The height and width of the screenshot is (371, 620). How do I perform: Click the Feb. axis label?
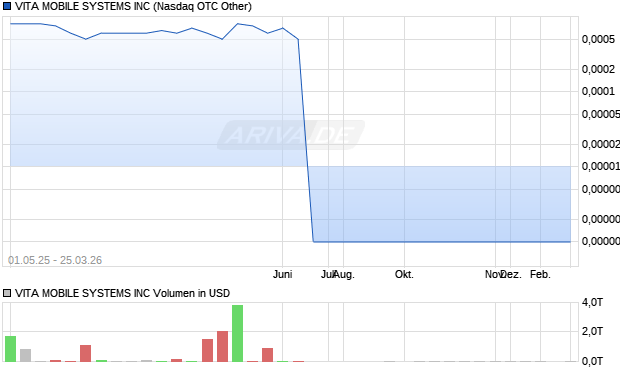pyautogui.click(x=540, y=274)
